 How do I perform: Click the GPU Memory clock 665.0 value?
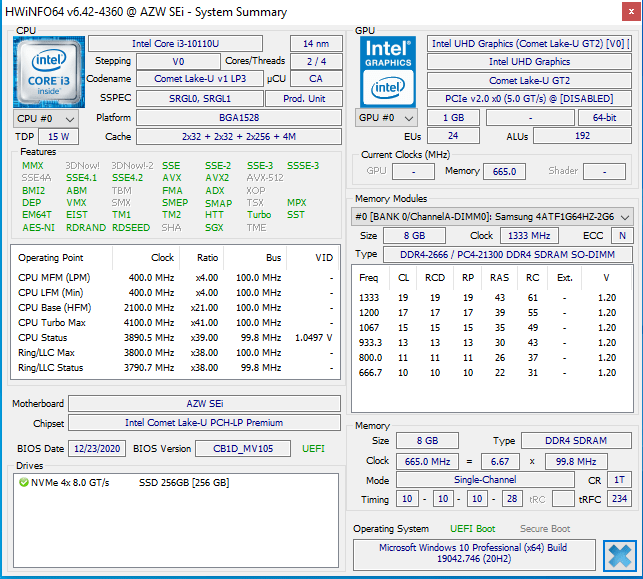(504, 171)
